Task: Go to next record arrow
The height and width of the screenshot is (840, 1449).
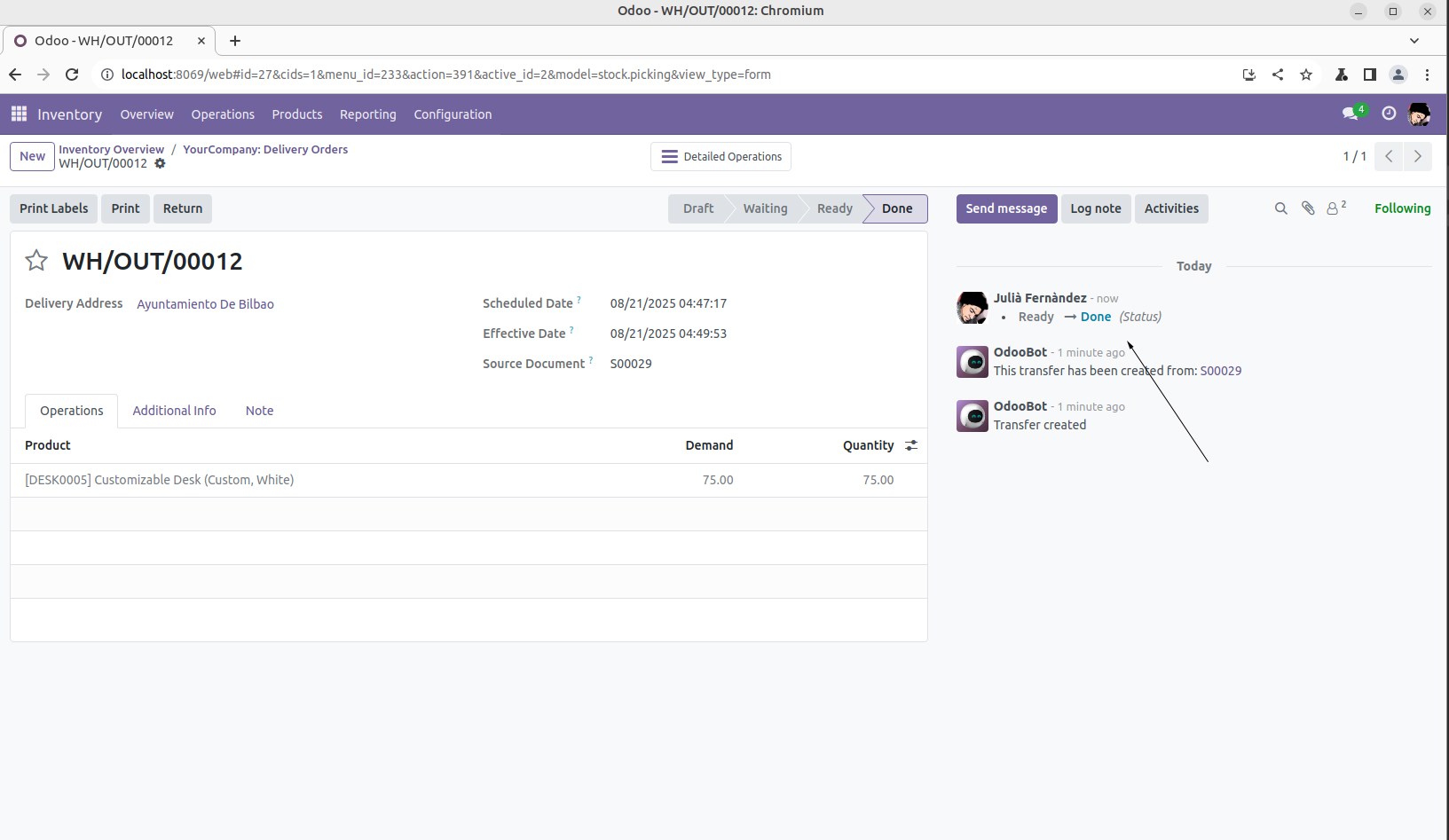Action: point(1417,156)
